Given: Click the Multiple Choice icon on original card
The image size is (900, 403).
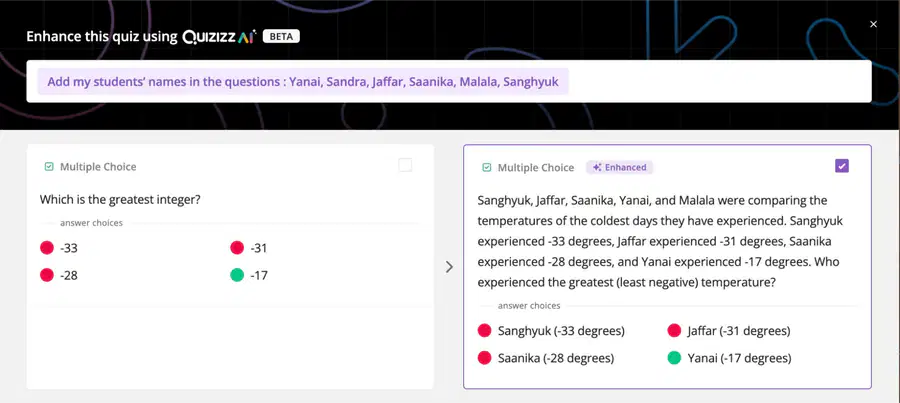Looking at the screenshot, I should tap(49, 167).
